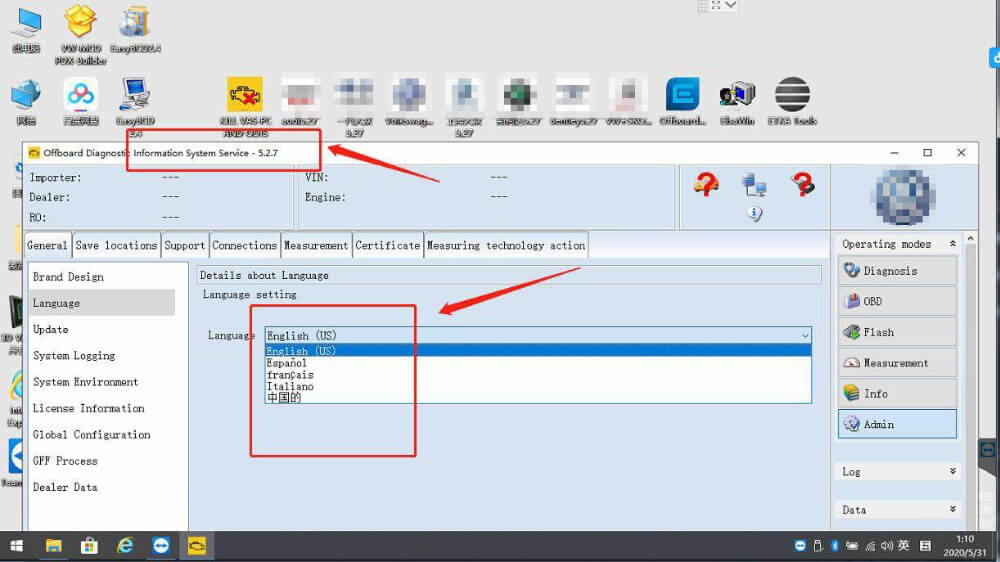The width and height of the screenshot is (1000, 562).
Task: Click the 英 input language indicator
Action: click(x=904, y=546)
